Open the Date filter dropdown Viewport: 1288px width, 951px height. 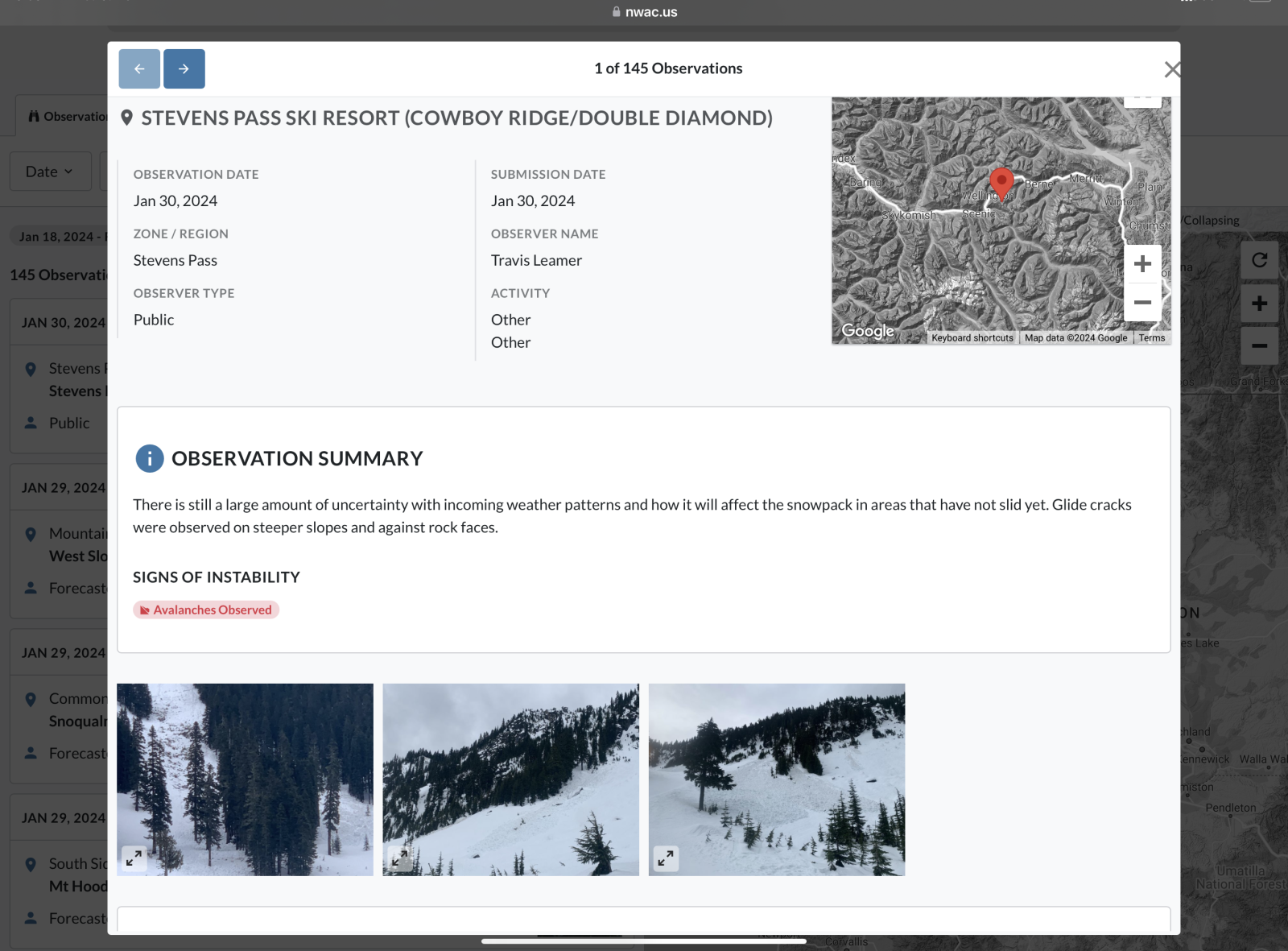[x=50, y=172]
